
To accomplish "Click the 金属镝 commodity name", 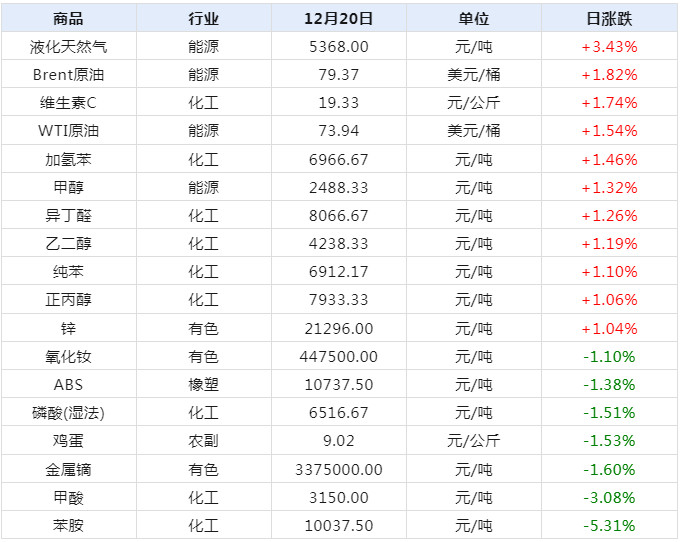I will click(x=69, y=469).
